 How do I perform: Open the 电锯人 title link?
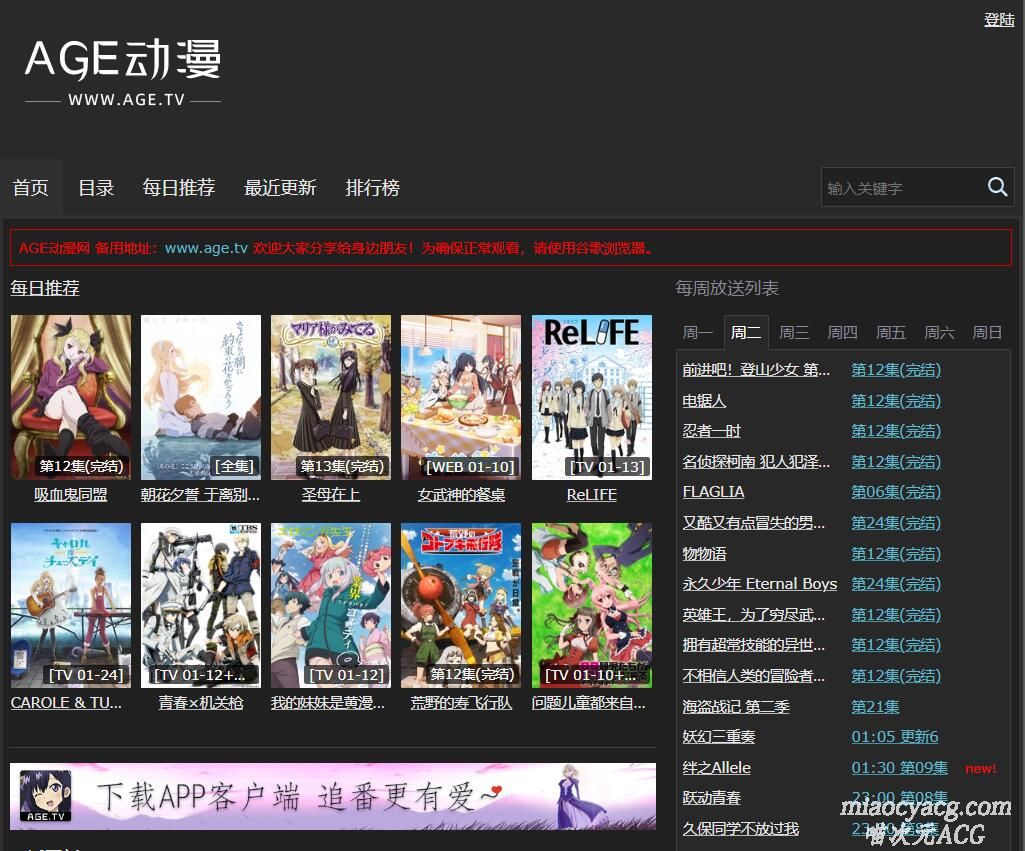[704, 401]
